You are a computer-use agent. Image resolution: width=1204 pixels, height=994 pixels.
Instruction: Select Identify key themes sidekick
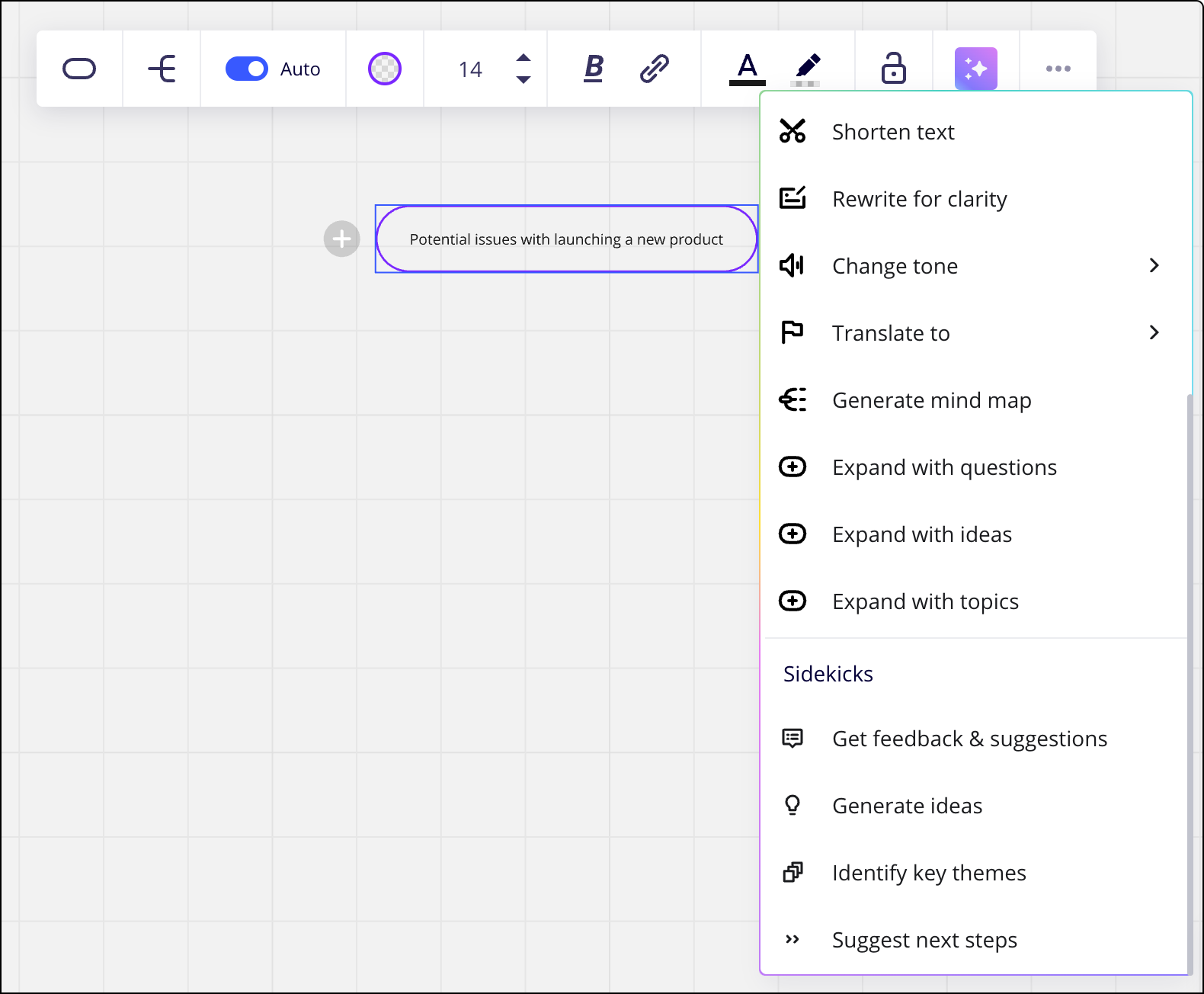point(976,873)
